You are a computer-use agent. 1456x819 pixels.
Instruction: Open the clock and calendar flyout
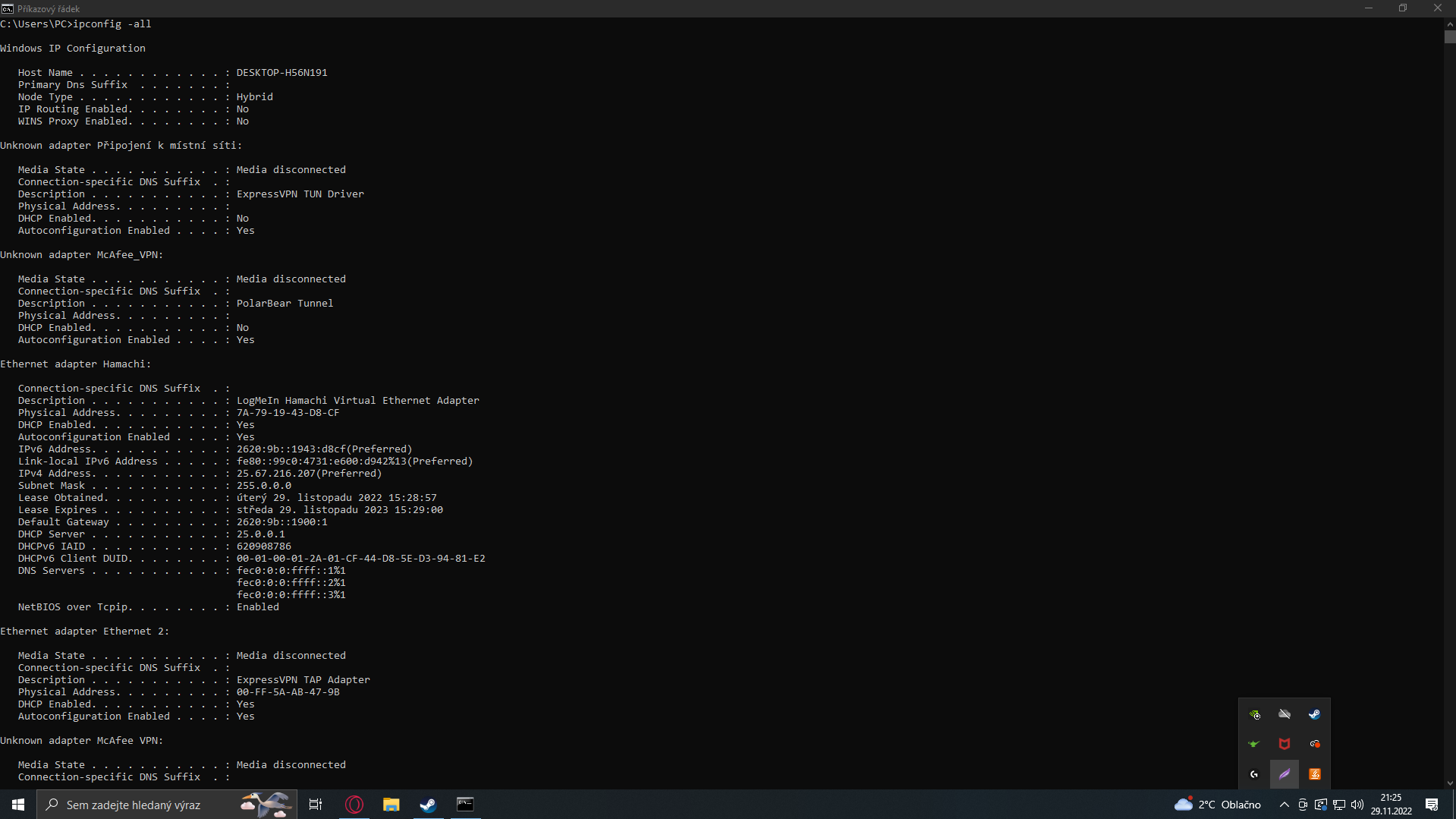pos(1391,805)
